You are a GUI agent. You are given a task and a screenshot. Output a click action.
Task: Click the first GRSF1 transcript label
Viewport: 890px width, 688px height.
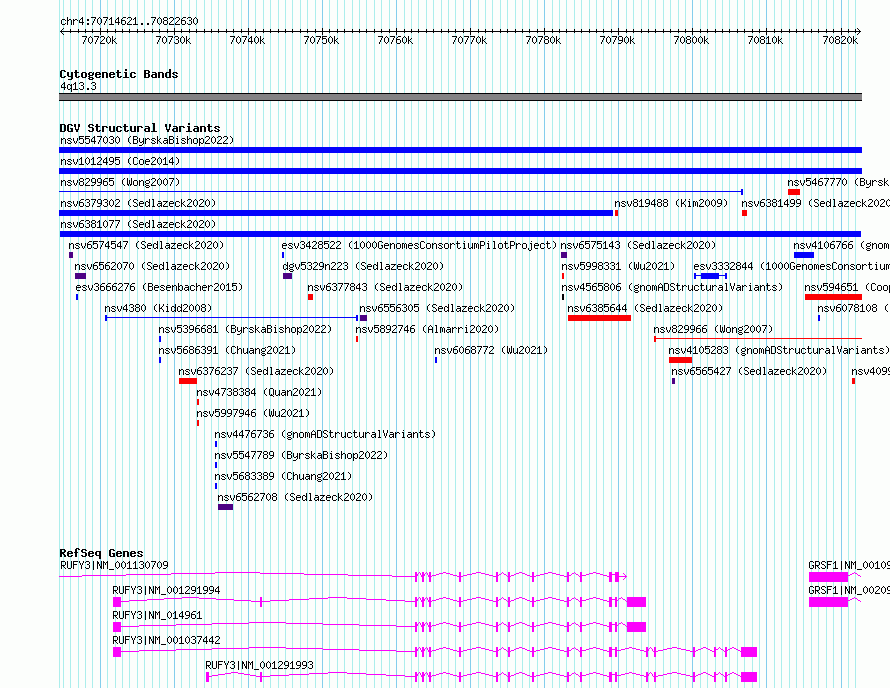[x=849, y=565]
